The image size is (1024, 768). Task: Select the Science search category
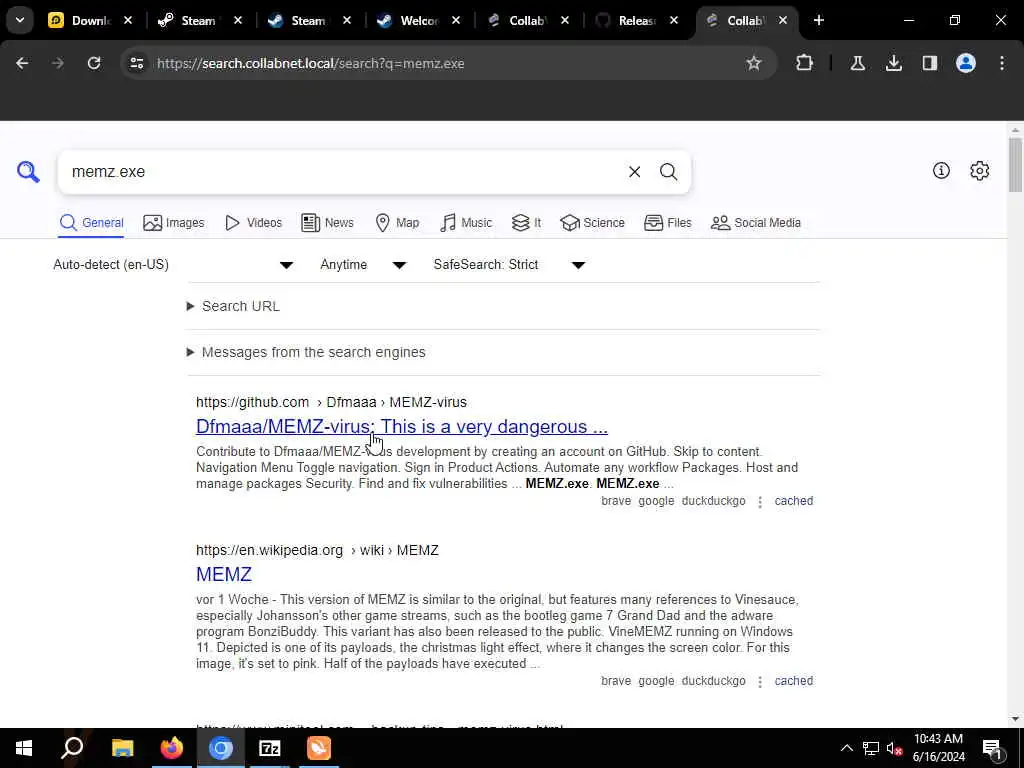[592, 223]
